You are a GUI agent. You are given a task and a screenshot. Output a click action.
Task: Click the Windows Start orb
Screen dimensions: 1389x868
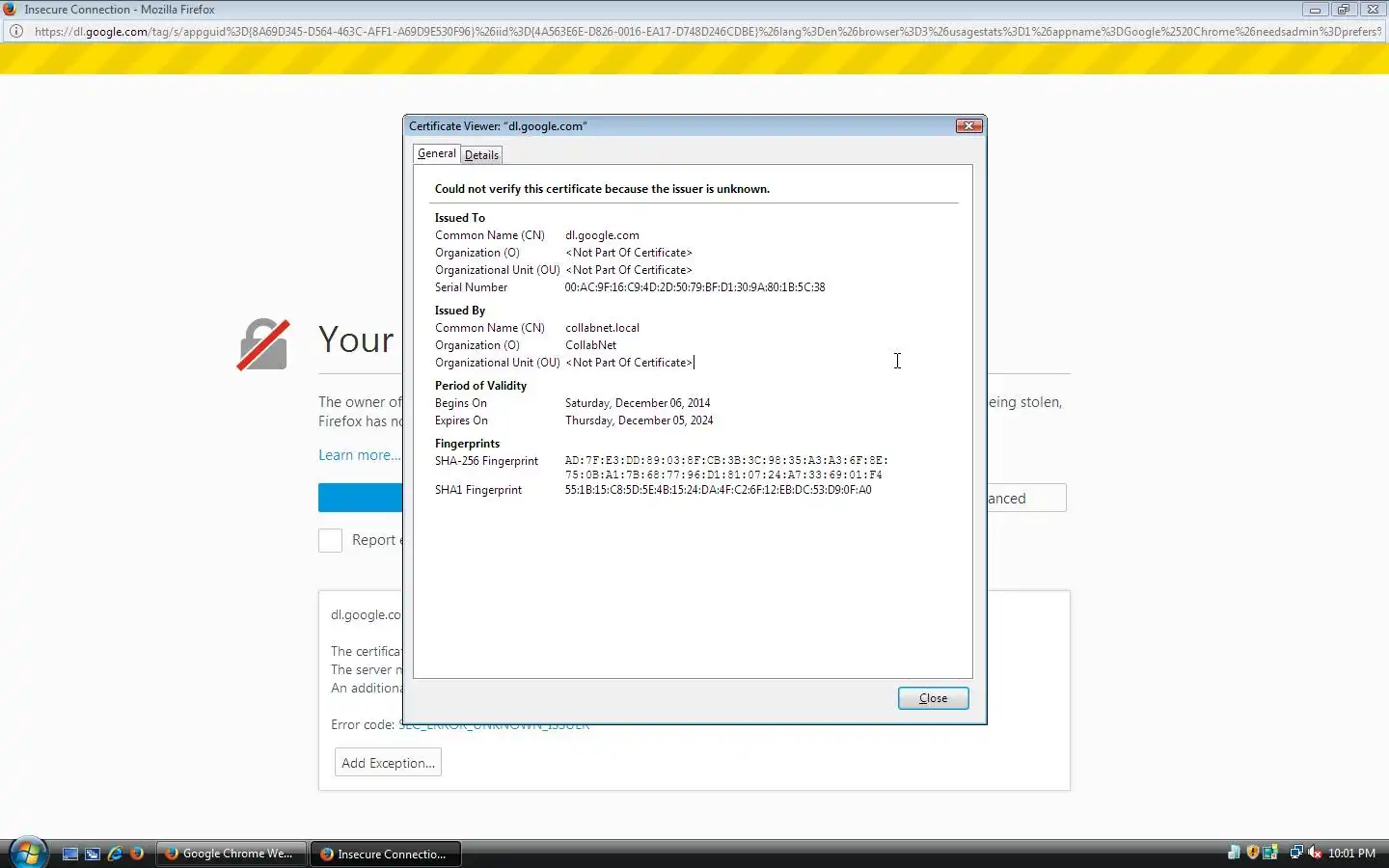[x=28, y=853]
